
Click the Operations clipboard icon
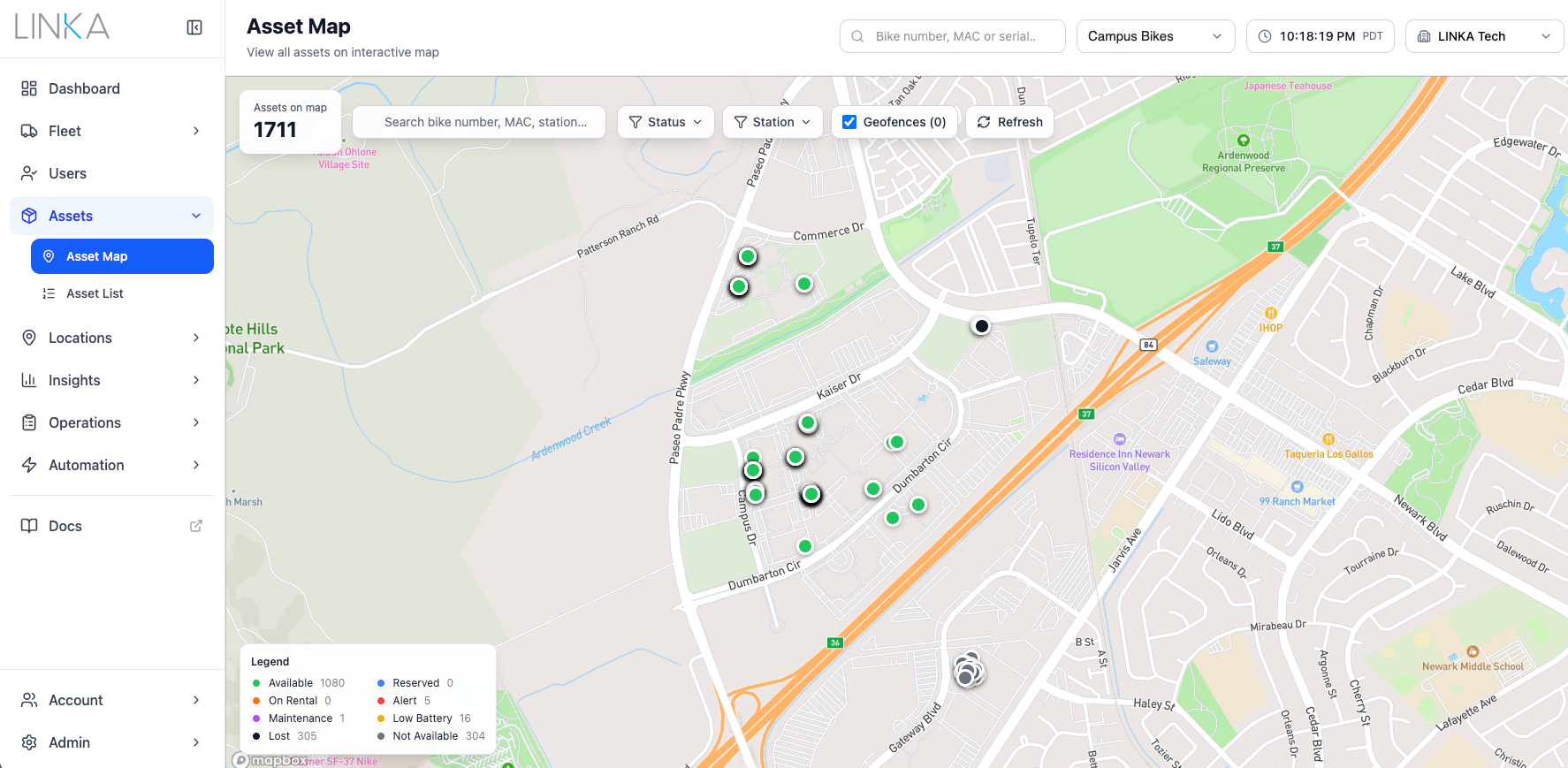pyautogui.click(x=29, y=422)
